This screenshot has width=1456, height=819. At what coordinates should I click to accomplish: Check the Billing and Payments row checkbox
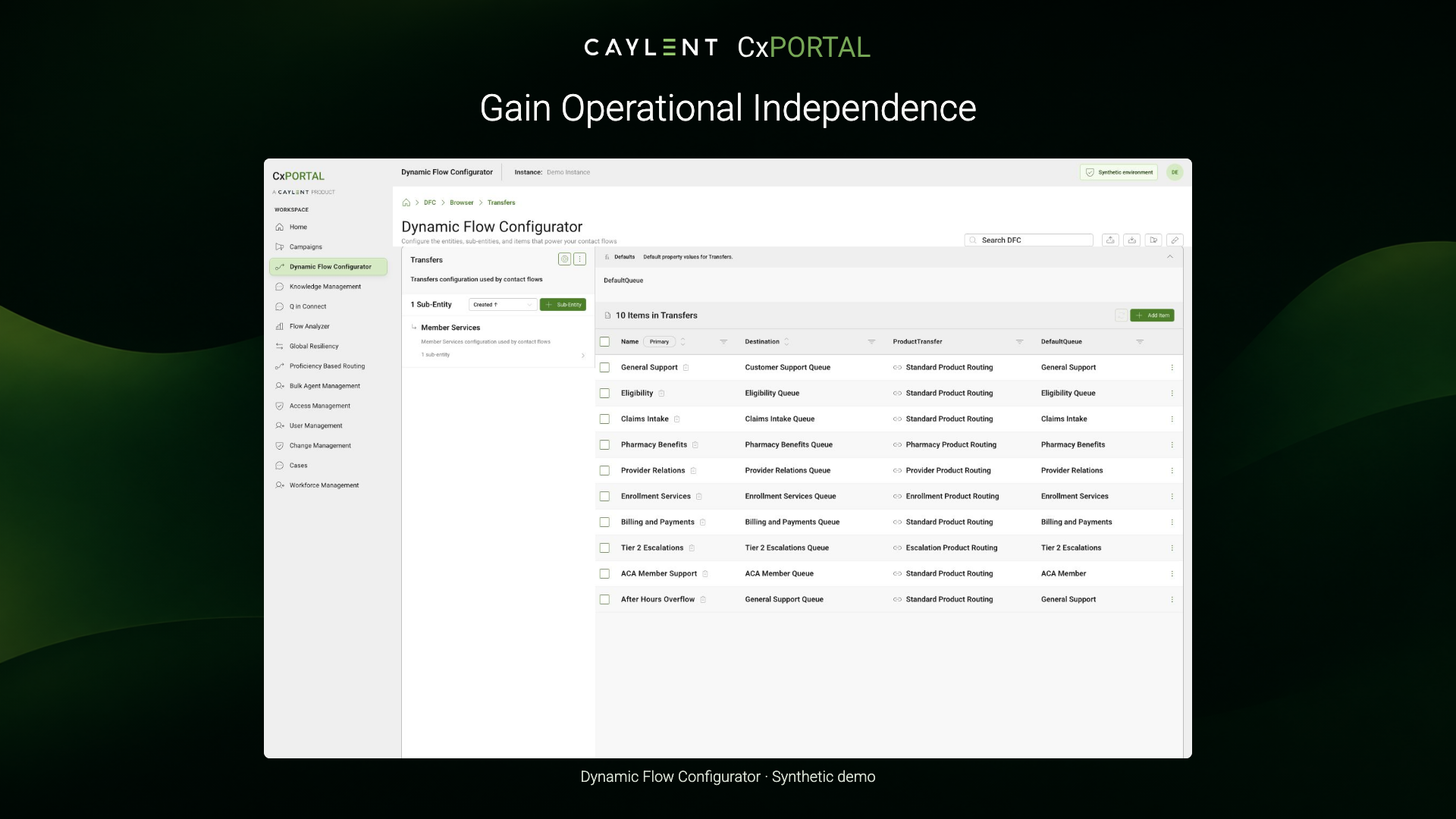604,522
